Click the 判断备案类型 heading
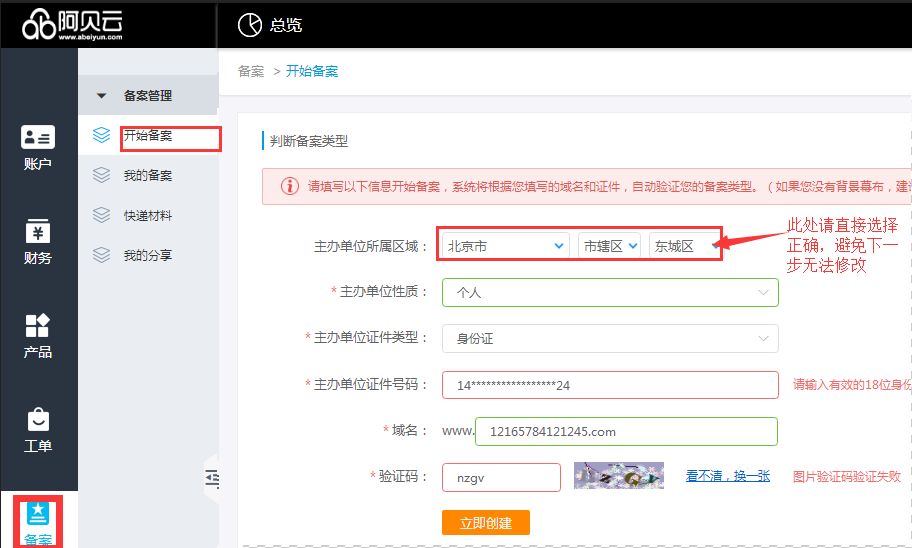The image size is (912, 548). pos(309,141)
